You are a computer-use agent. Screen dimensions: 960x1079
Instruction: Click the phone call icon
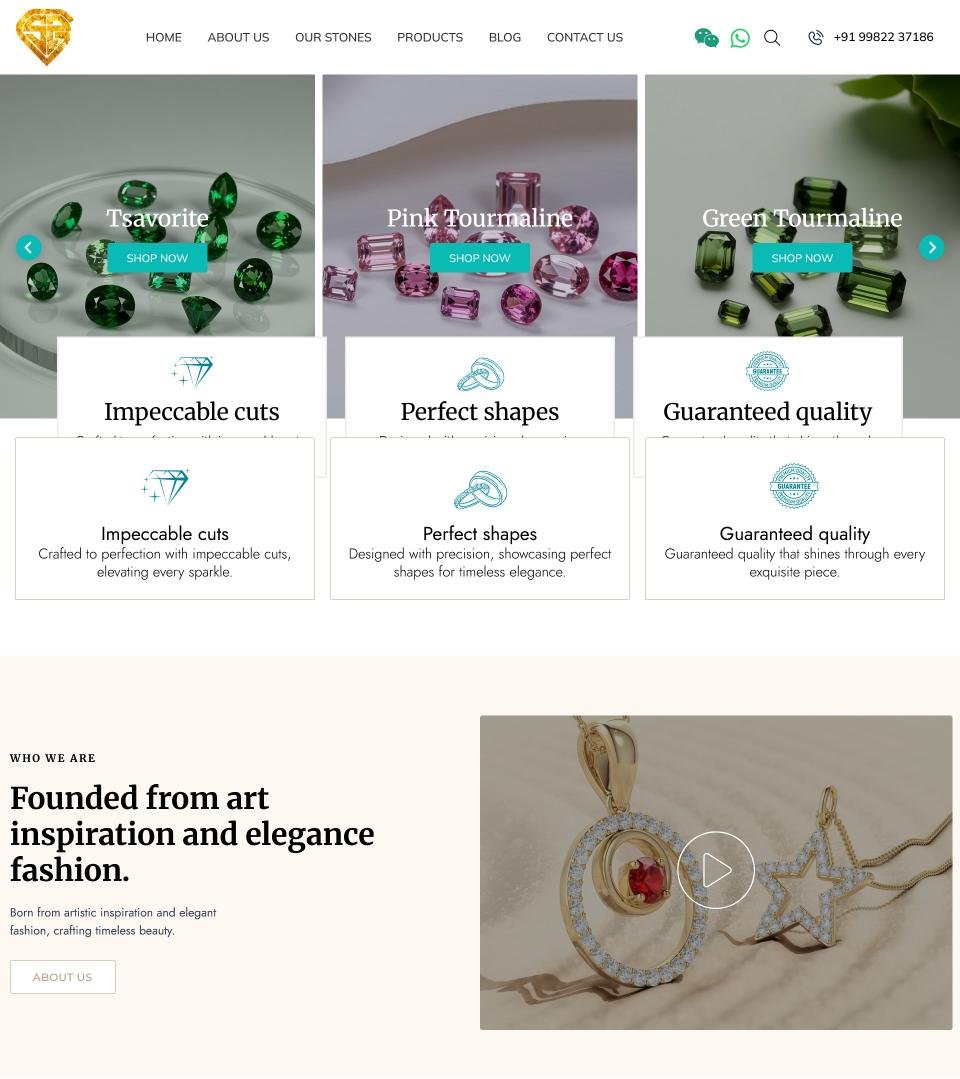point(815,38)
